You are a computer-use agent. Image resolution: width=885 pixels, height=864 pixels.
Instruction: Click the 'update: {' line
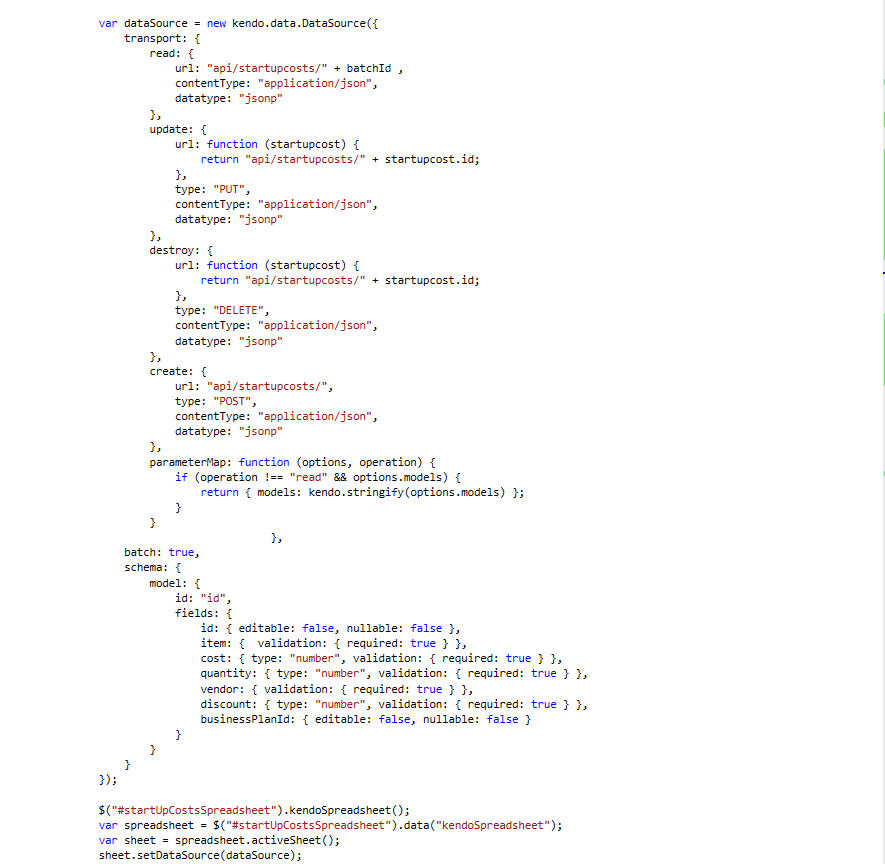tap(178, 129)
